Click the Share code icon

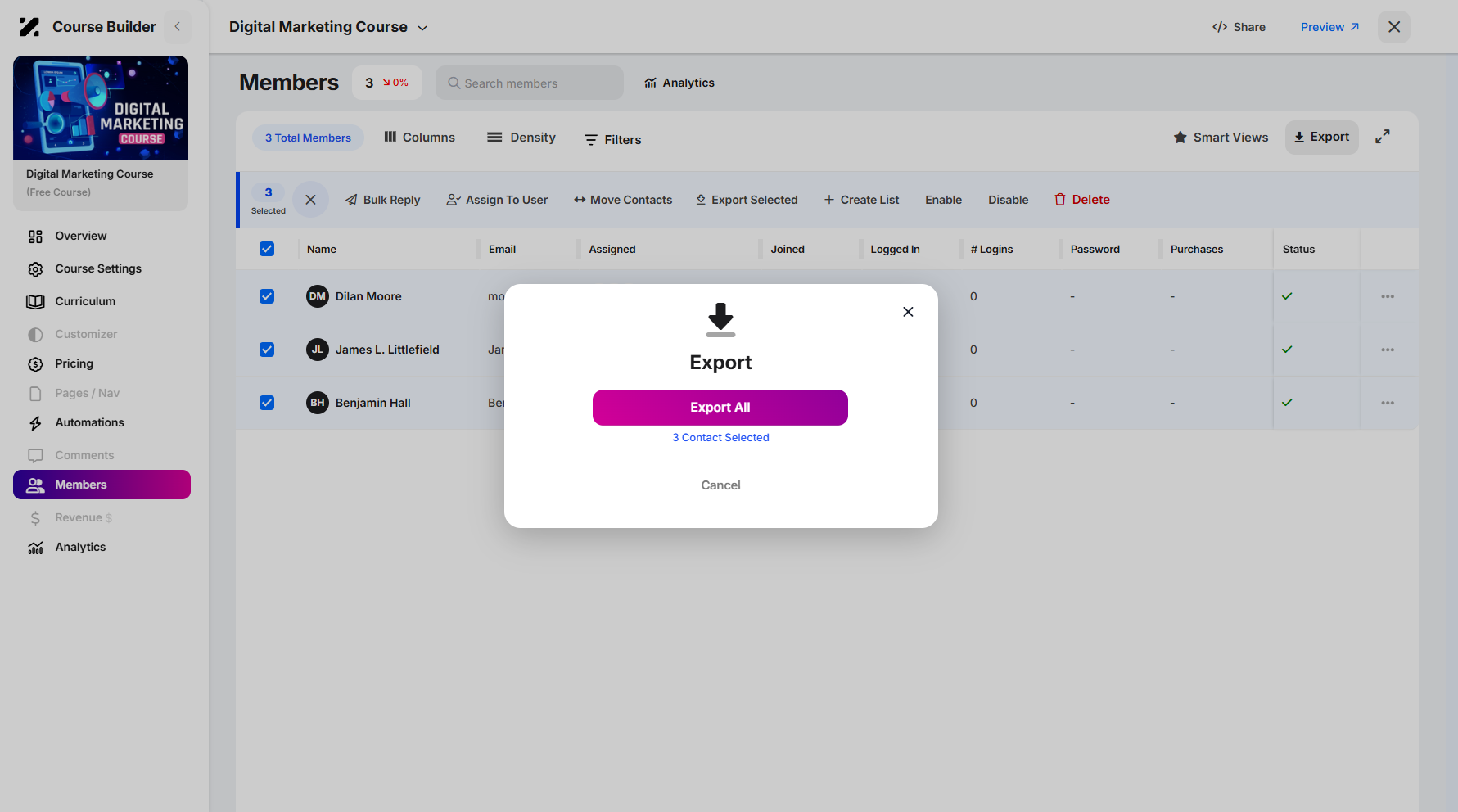coord(1220,27)
